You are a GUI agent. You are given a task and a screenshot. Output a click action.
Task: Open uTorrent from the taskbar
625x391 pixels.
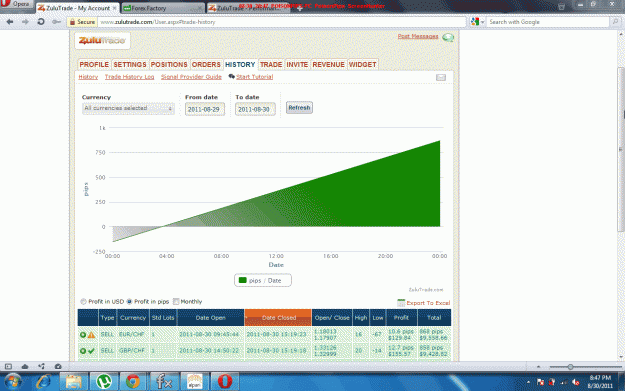tap(104, 381)
